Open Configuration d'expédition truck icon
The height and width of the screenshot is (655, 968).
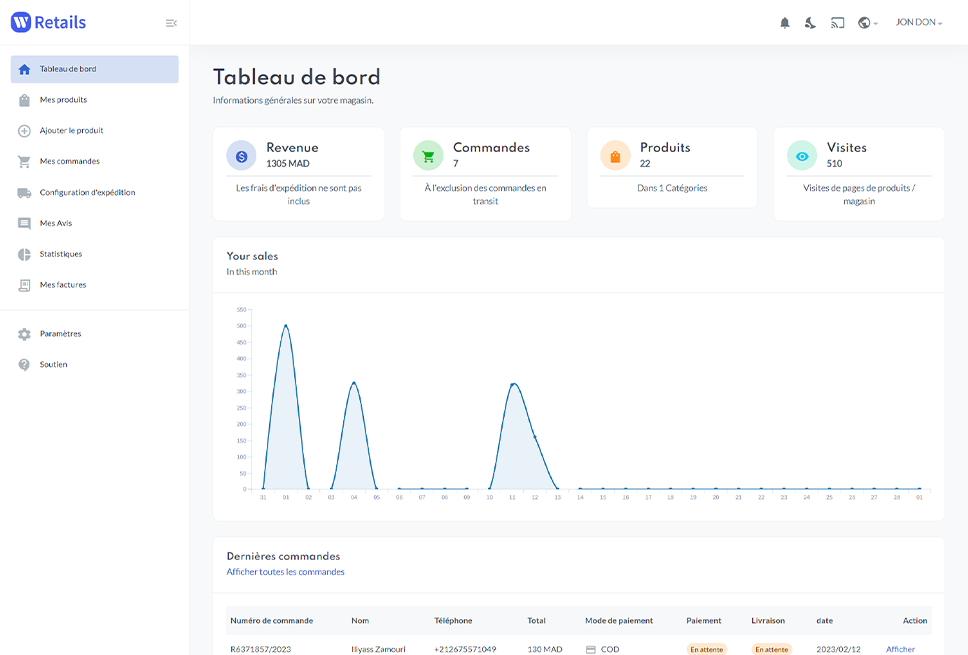pyautogui.click(x=24, y=193)
